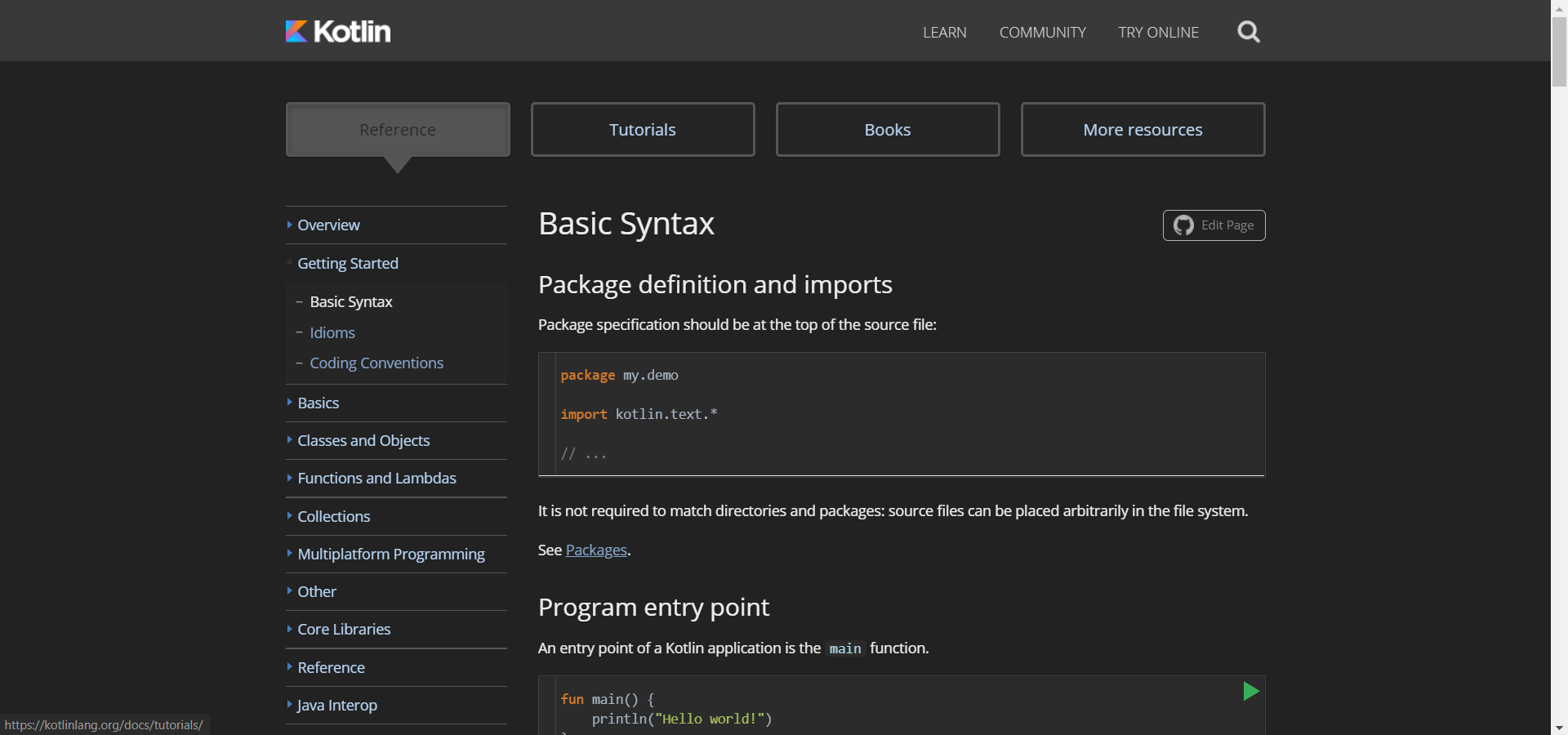Image resolution: width=1568 pixels, height=735 pixels.
Task: Open the LEARN menu
Action: point(944,32)
